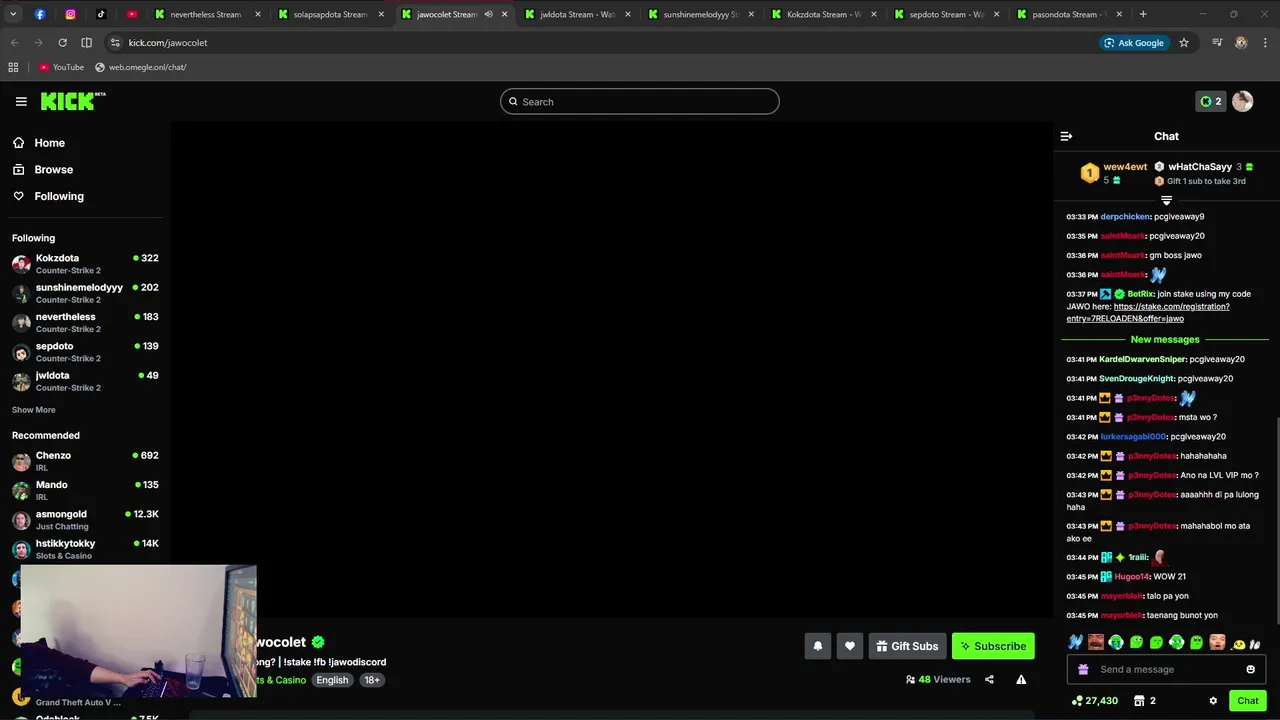
Task: Open the Instagram pinned tab
Action: tap(71, 14)
